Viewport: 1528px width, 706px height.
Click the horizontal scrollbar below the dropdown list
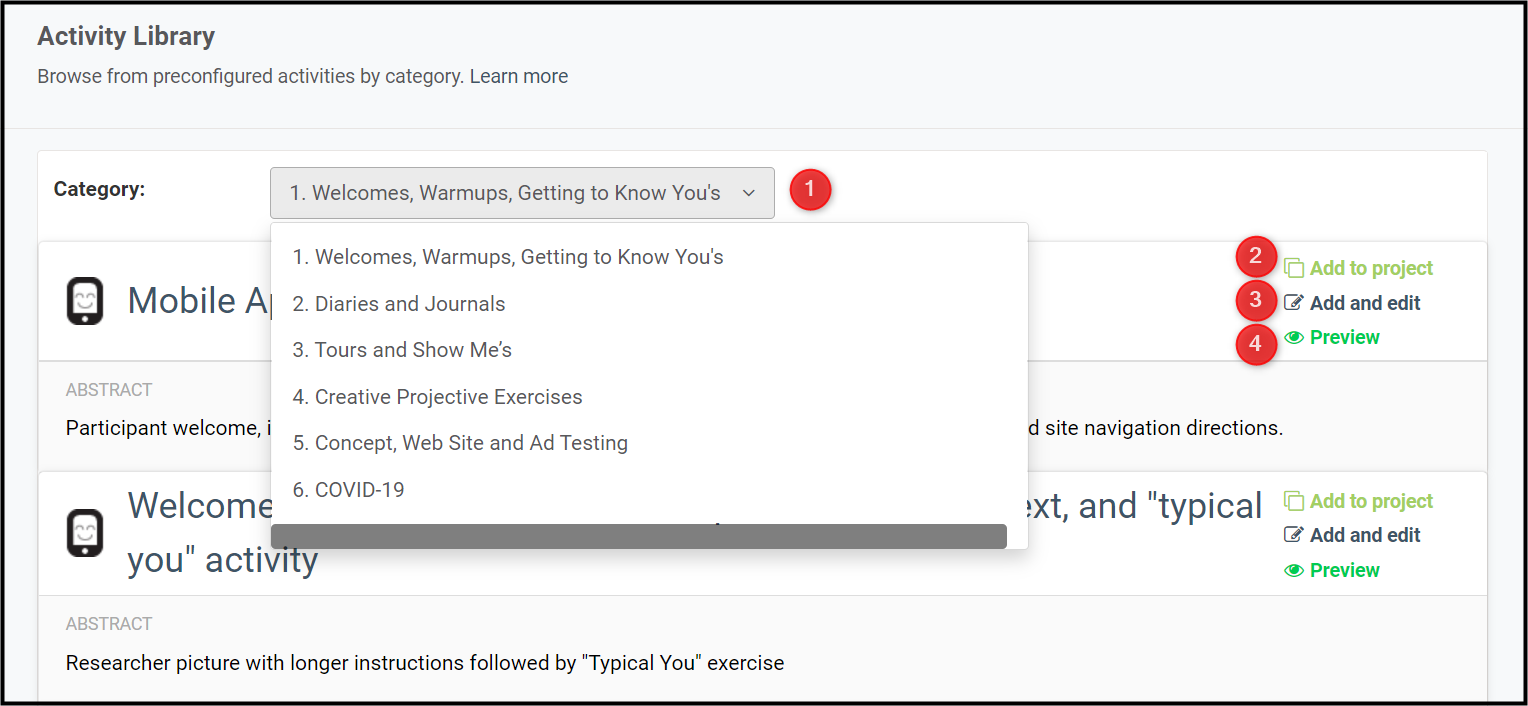click(x=638, y=536)
